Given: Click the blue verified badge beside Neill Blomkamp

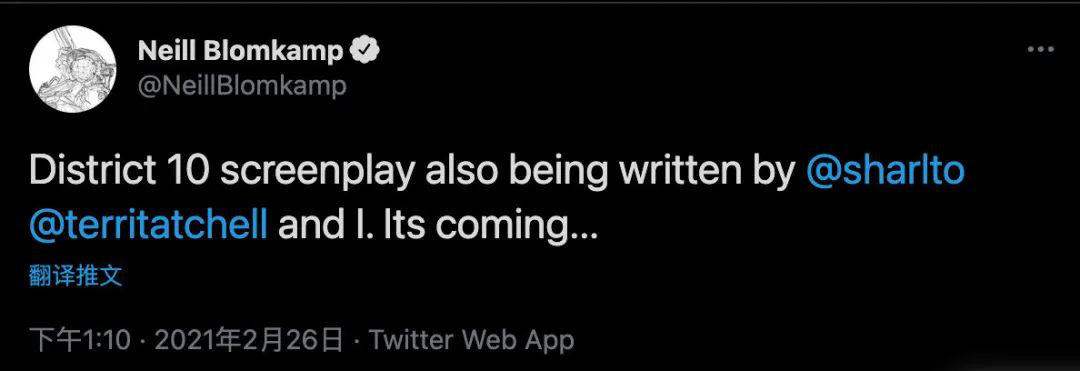Looking at the screenshot, I should point(366,51).
